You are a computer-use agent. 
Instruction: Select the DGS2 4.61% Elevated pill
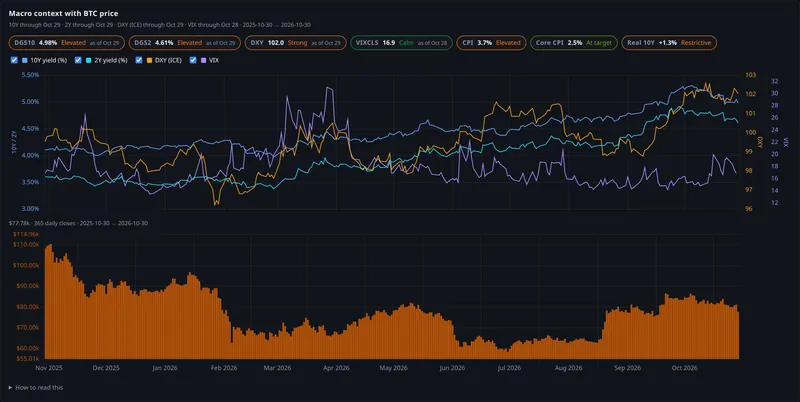tap(185, 43)
